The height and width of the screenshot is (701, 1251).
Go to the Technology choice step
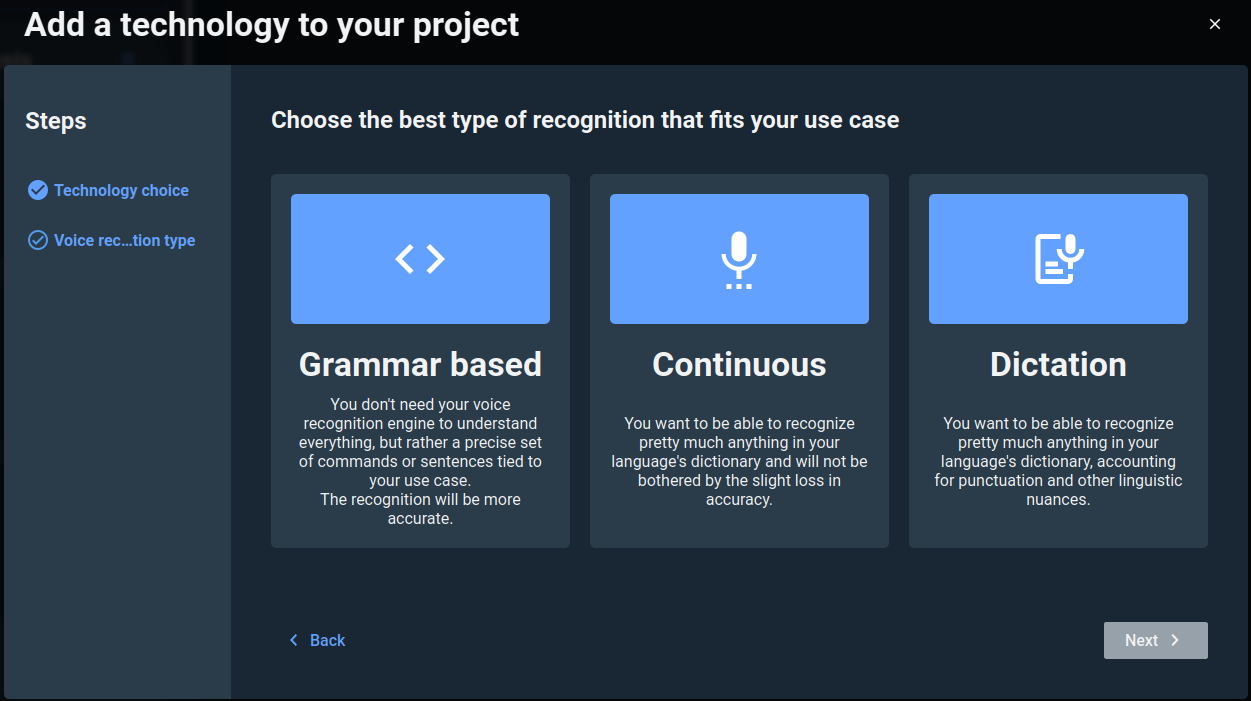[x=121, y=190]
